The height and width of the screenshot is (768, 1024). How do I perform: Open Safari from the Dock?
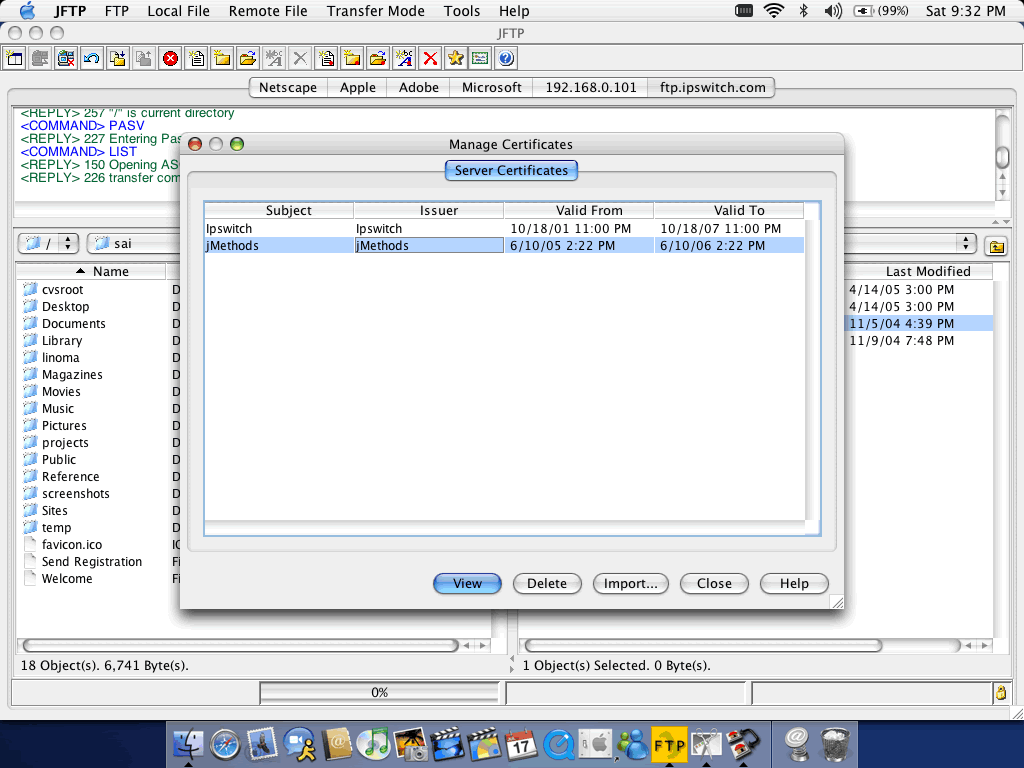[225, 743]
